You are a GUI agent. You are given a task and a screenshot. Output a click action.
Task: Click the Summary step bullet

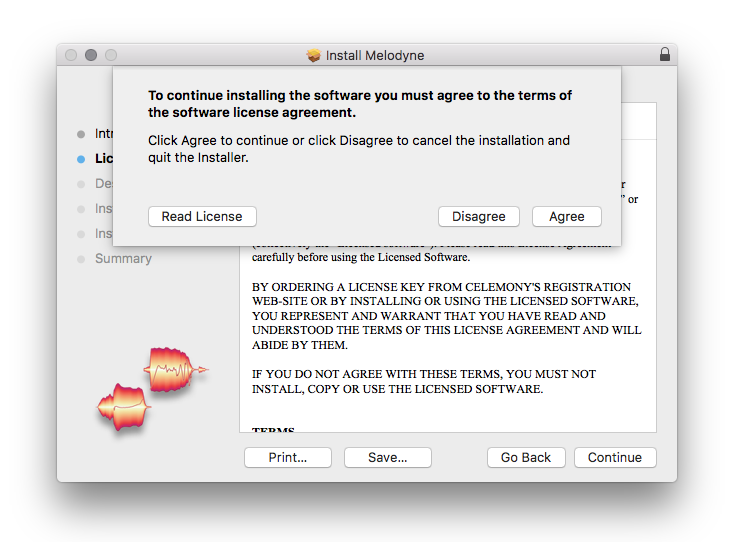coord(81,259)
